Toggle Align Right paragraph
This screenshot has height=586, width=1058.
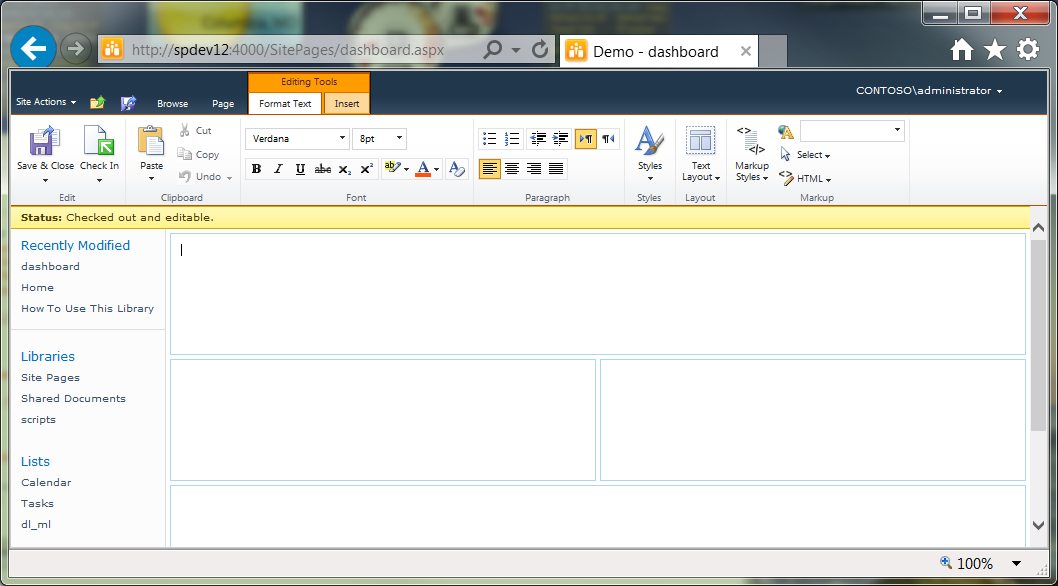534,169
